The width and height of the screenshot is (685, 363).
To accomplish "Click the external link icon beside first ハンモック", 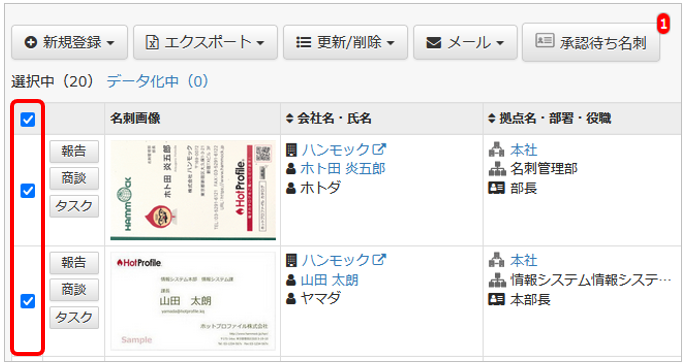I will click(x=379, y=149).
